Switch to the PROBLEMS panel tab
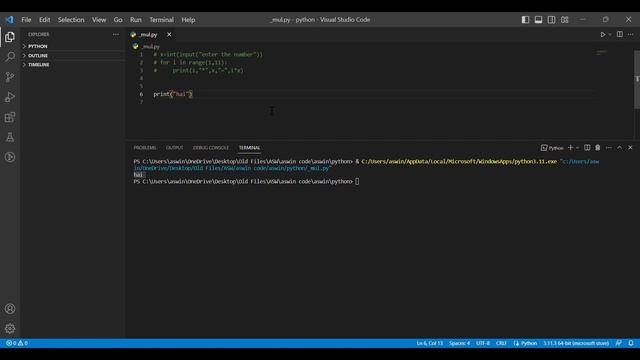Image resolution: width=640 pixels, height=360 pixels. [x=145, y=148]
